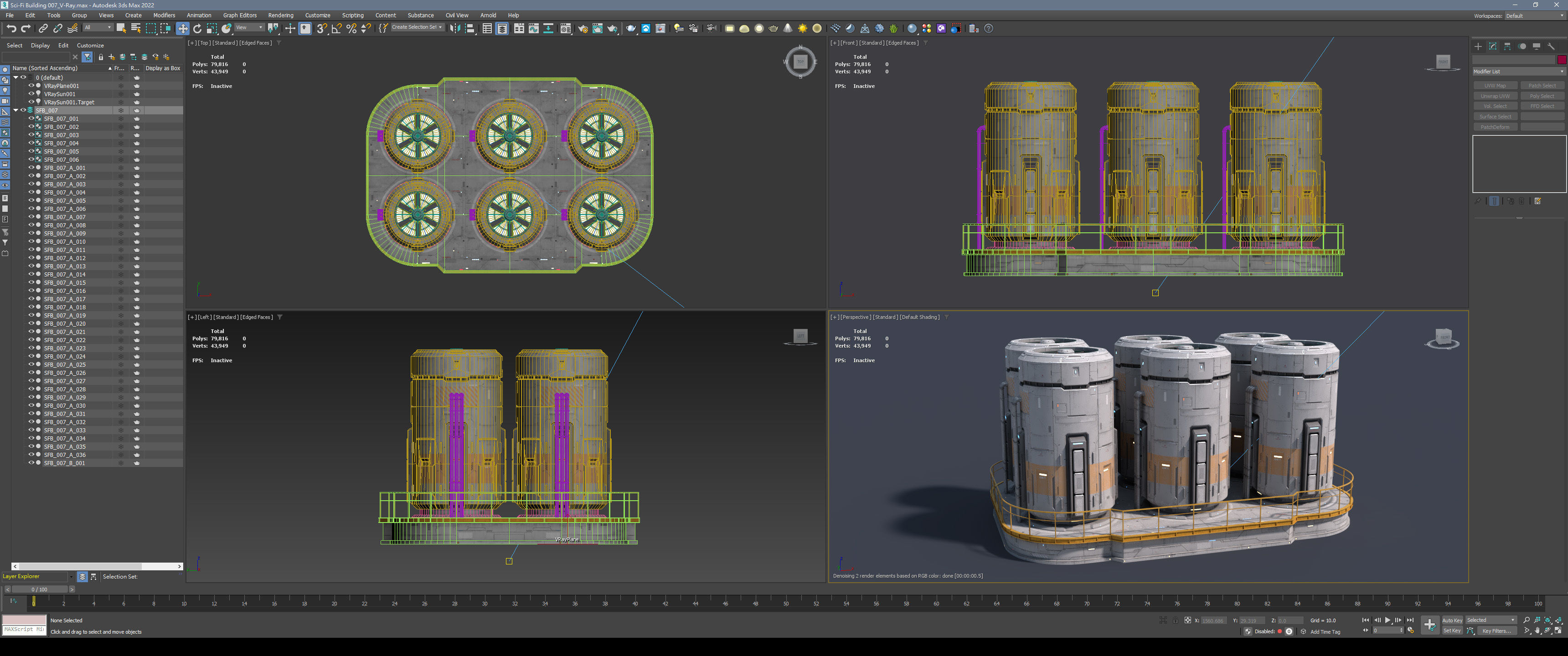1568x656 pixels.
Task: Hide the SFB_007_001 object
Action: tap(31, 118)
